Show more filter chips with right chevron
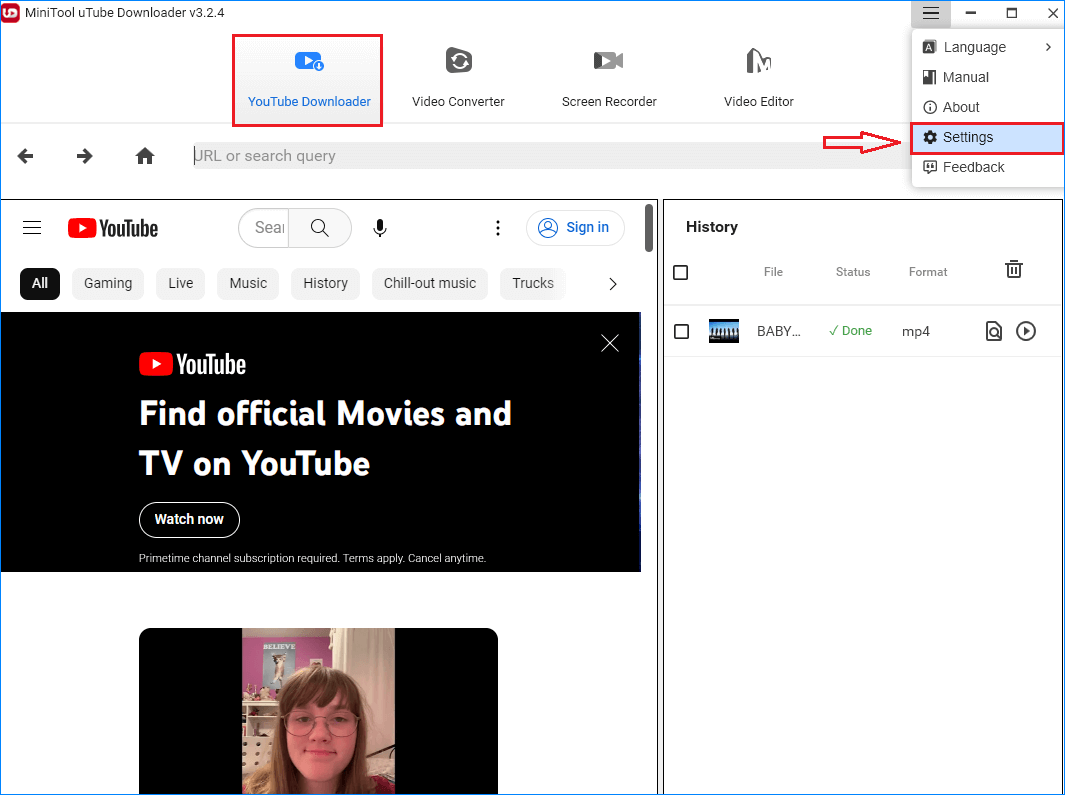 pyautogui.click(x=613, y=284)
